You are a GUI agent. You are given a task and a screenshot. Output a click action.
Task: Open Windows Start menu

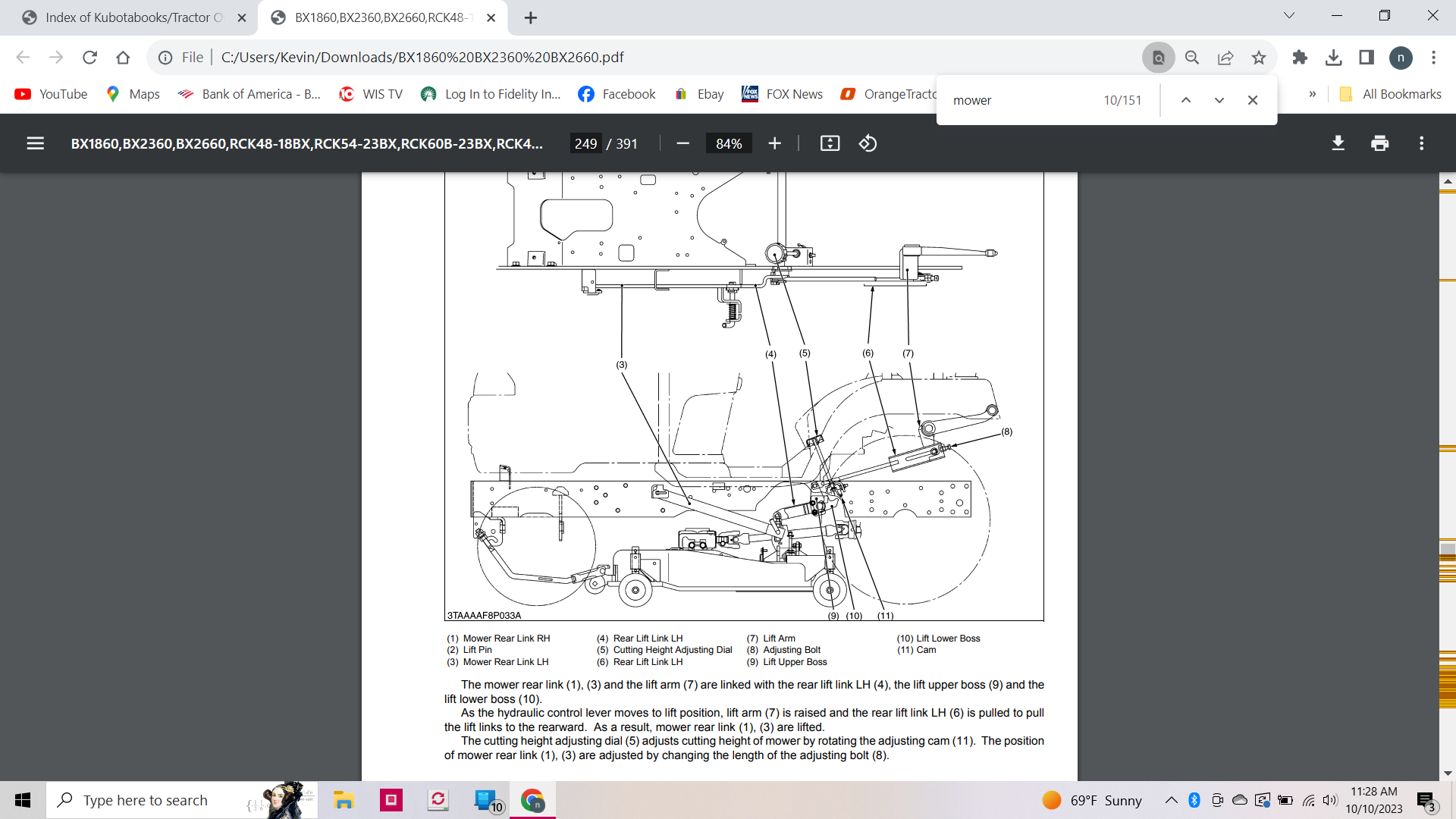click(23, 800)
